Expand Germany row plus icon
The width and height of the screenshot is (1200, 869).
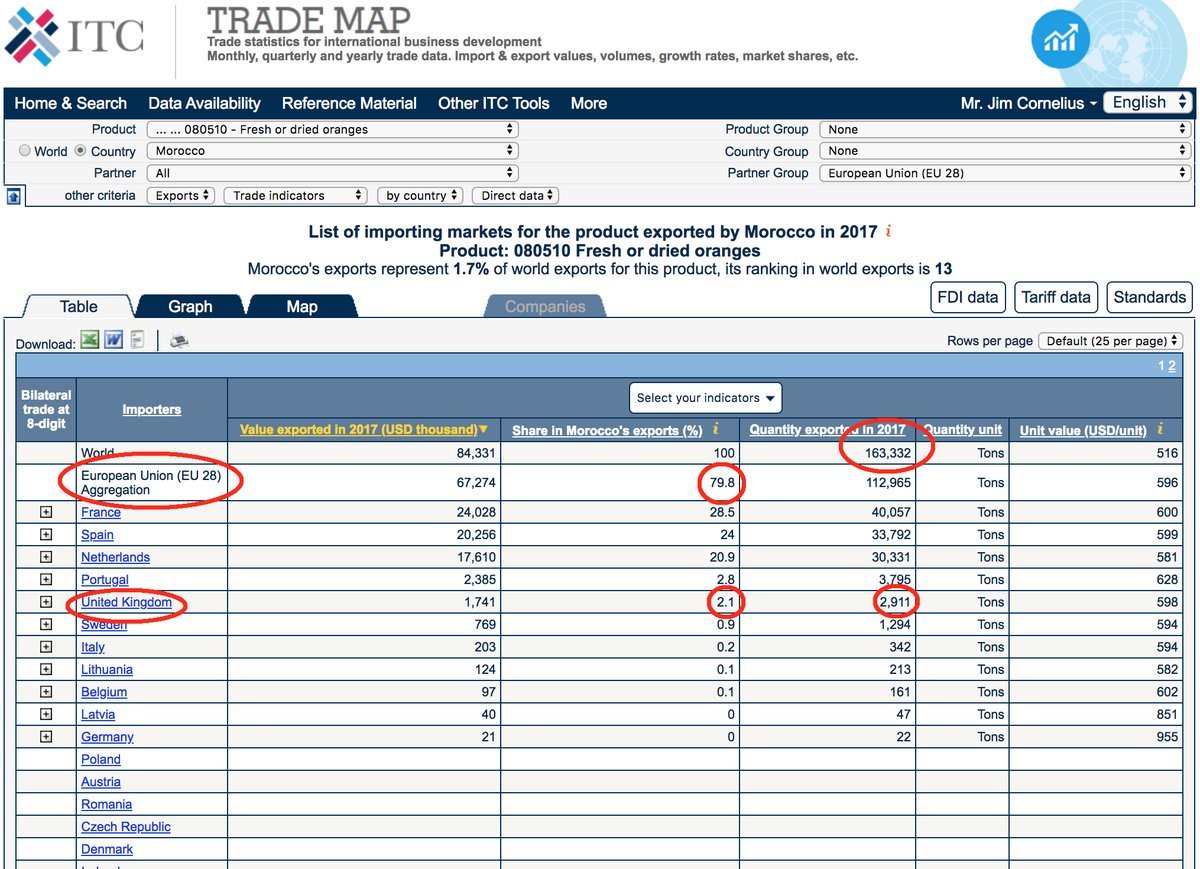46,737
